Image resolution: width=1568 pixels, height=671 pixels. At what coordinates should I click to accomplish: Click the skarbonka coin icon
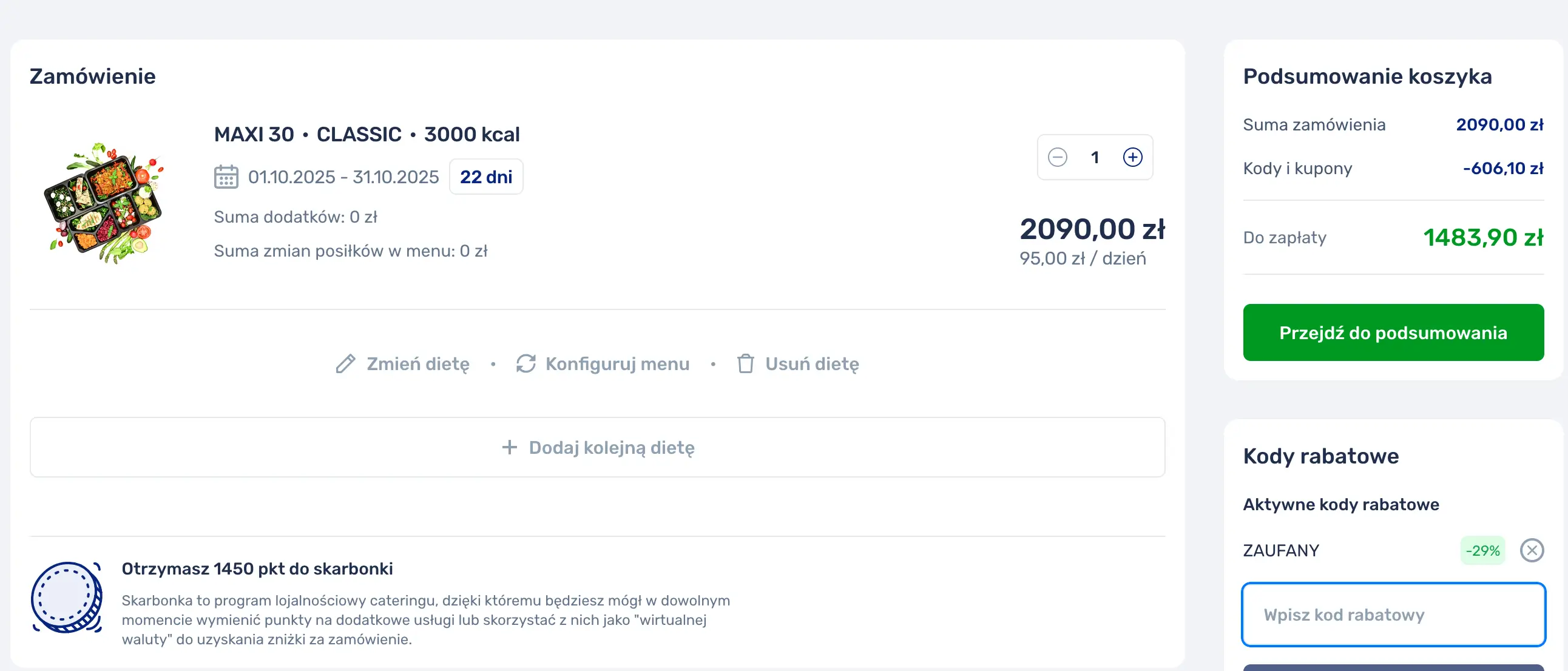pos(66,598)
